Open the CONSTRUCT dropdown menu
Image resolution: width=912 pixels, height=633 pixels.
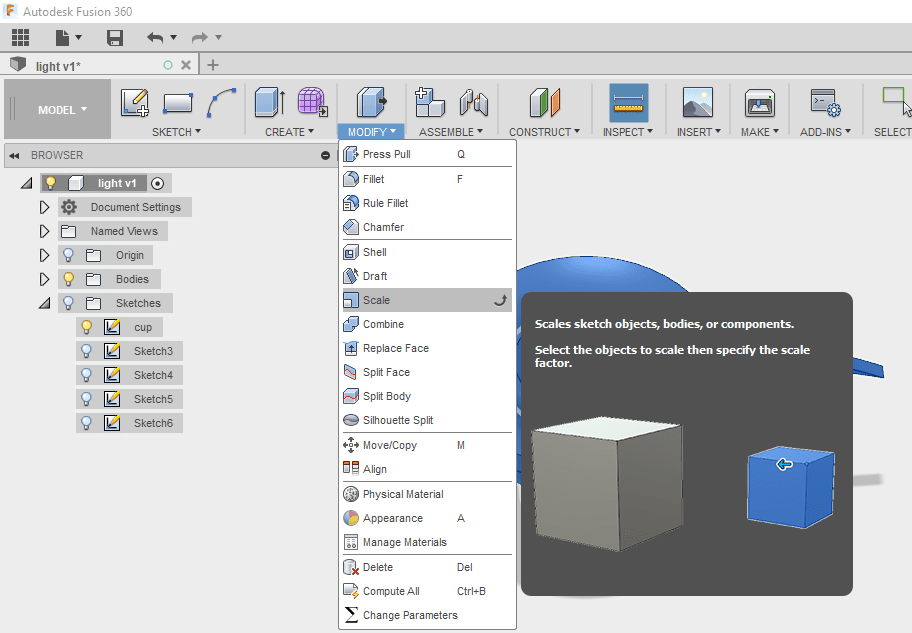tap(544, 132)
